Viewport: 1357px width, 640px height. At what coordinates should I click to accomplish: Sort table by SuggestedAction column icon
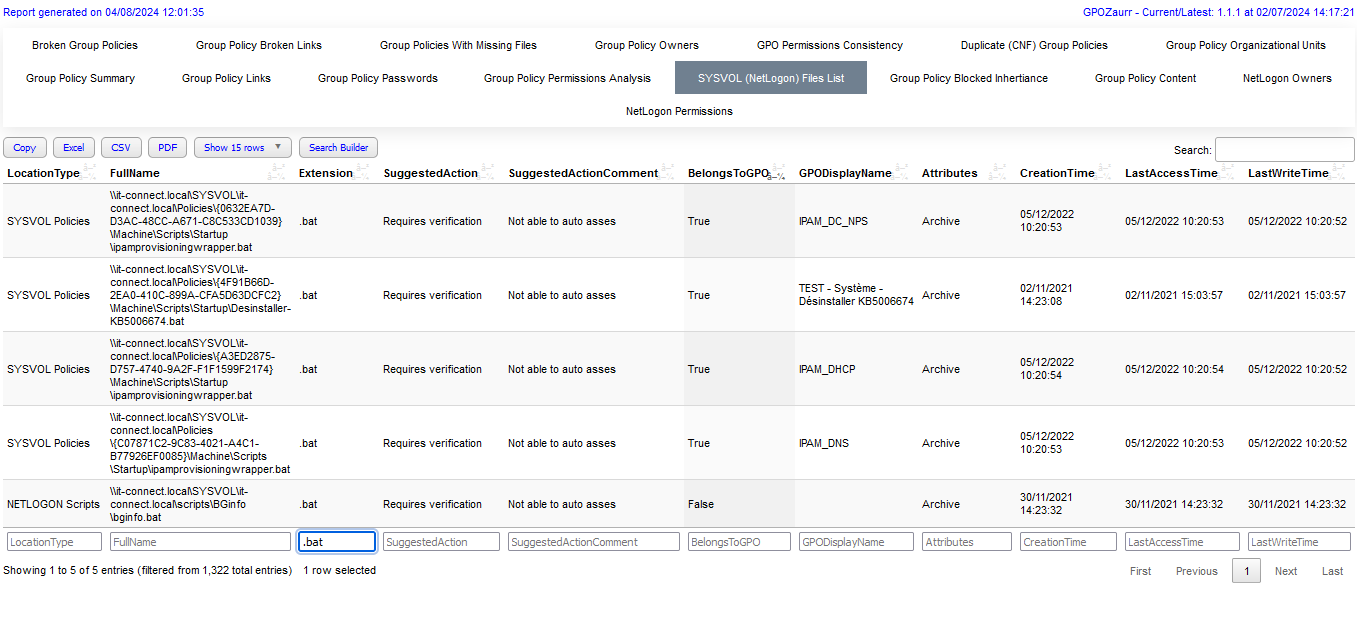[x=488, y=172]
